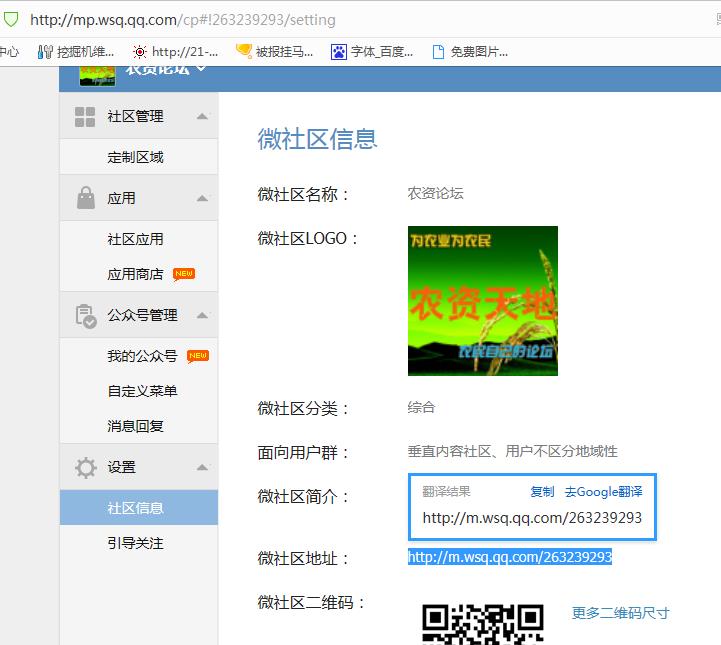721x645 pixels.
Task: Click 去Google翻译 link
Action: point(603,491)
